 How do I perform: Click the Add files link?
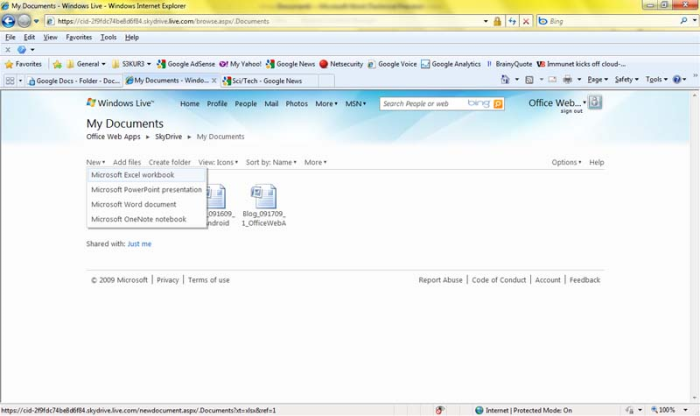pyautogui.click(x=127, y=162)
